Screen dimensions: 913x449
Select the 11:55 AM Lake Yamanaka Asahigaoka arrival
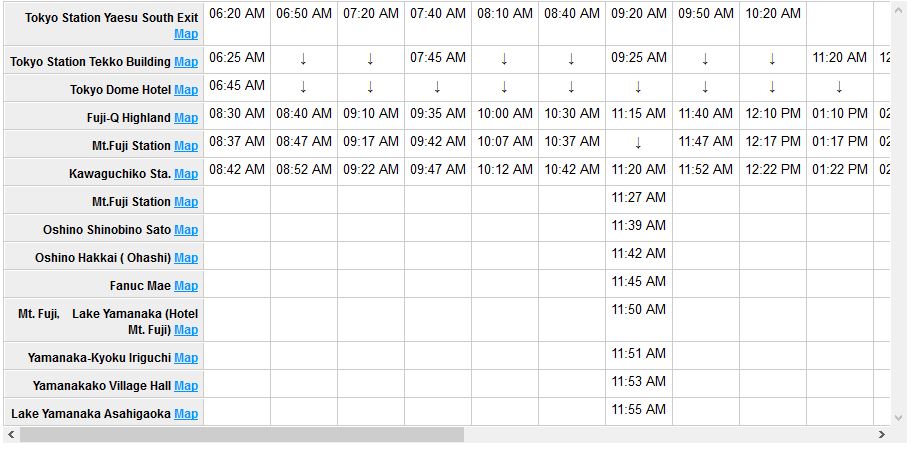pyautogui.click(x=638, y=409)
